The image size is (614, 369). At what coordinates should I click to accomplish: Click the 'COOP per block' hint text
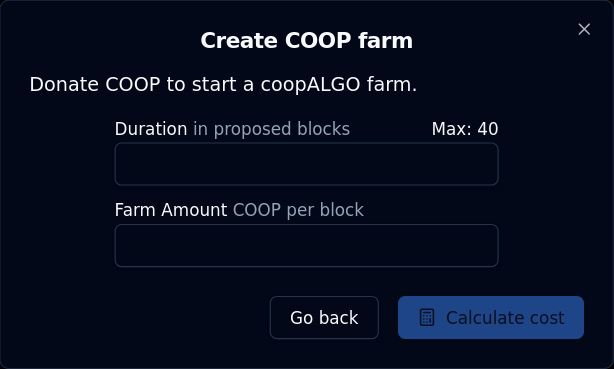(298, 210)
